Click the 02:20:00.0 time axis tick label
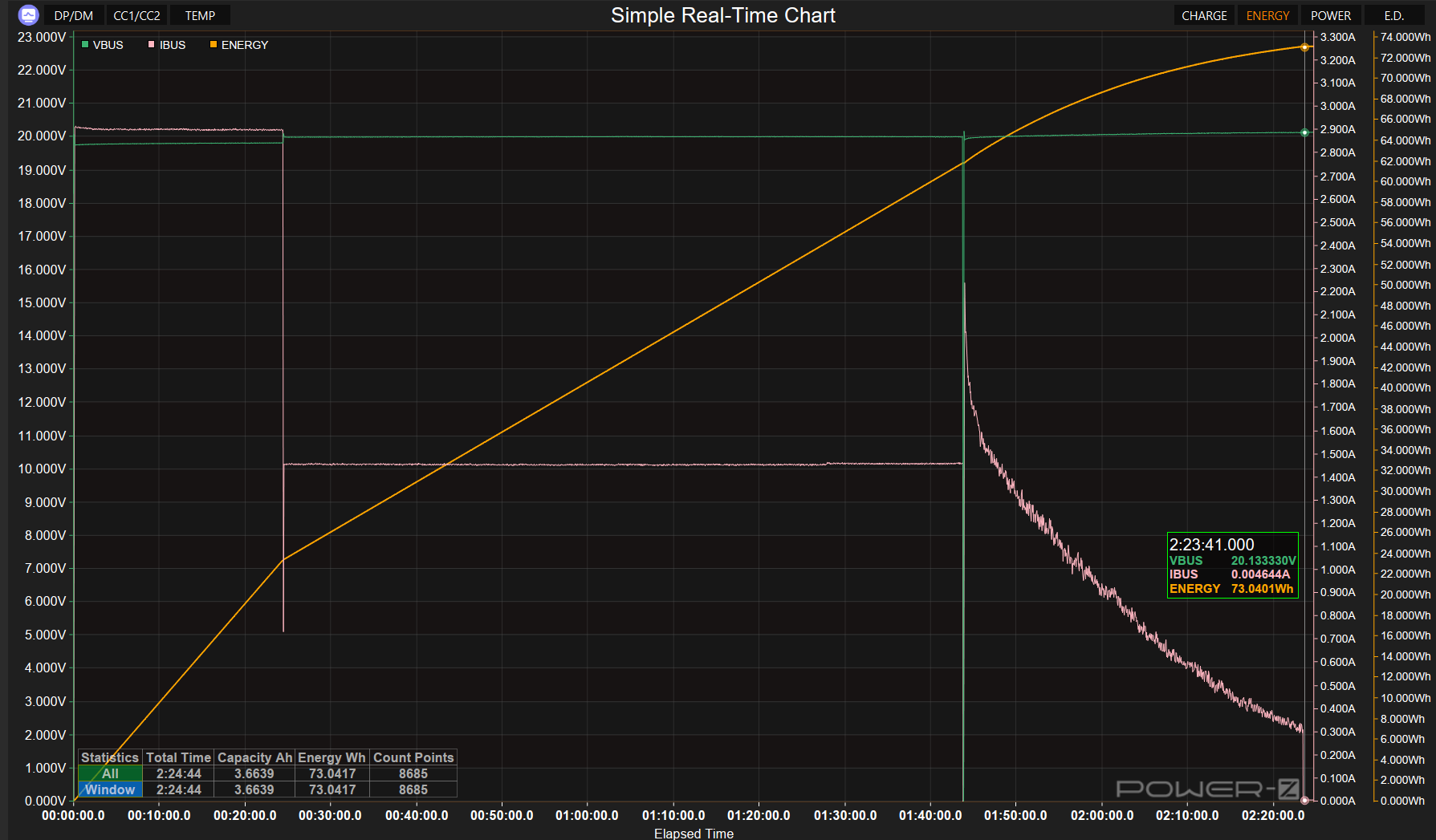 [1273, 815]
